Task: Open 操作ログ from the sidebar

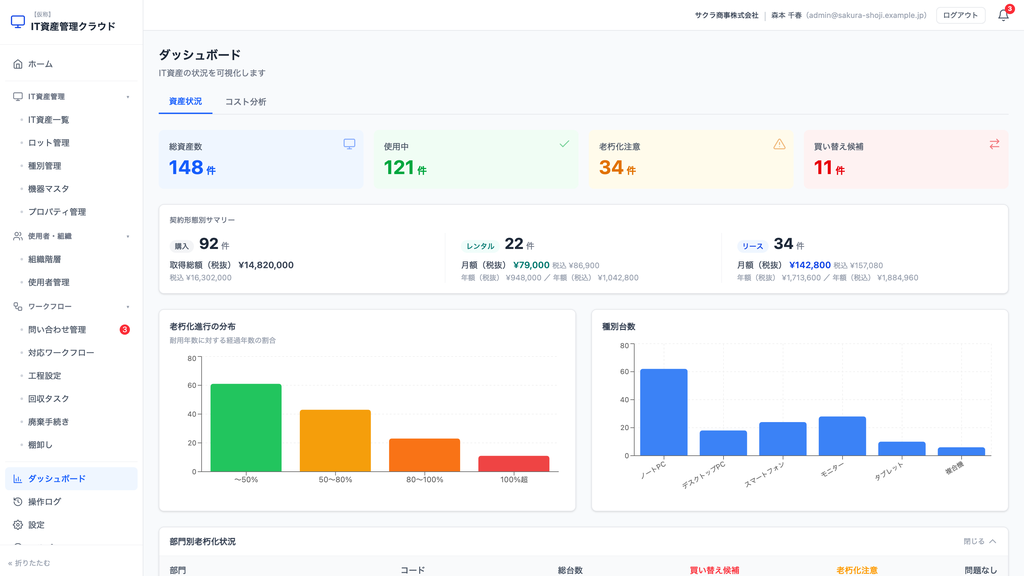Action: (x=71, y=502)
